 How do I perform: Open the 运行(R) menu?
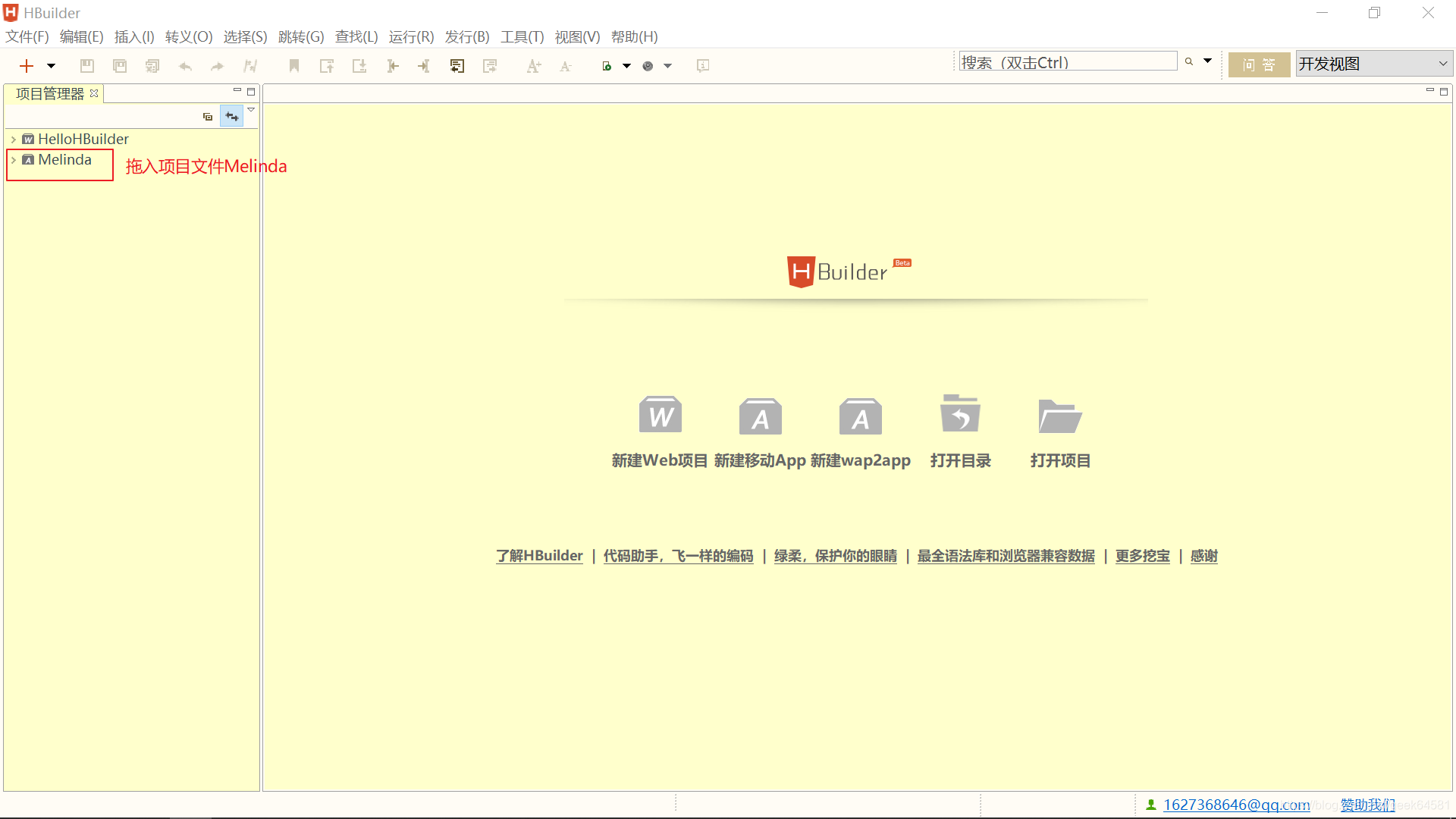point(411,36)
